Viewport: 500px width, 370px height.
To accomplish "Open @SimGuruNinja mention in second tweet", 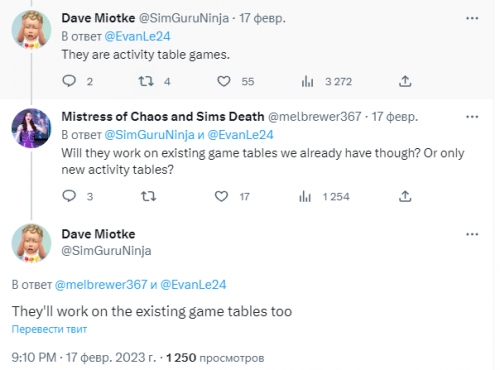I will (x=149, y=135).
